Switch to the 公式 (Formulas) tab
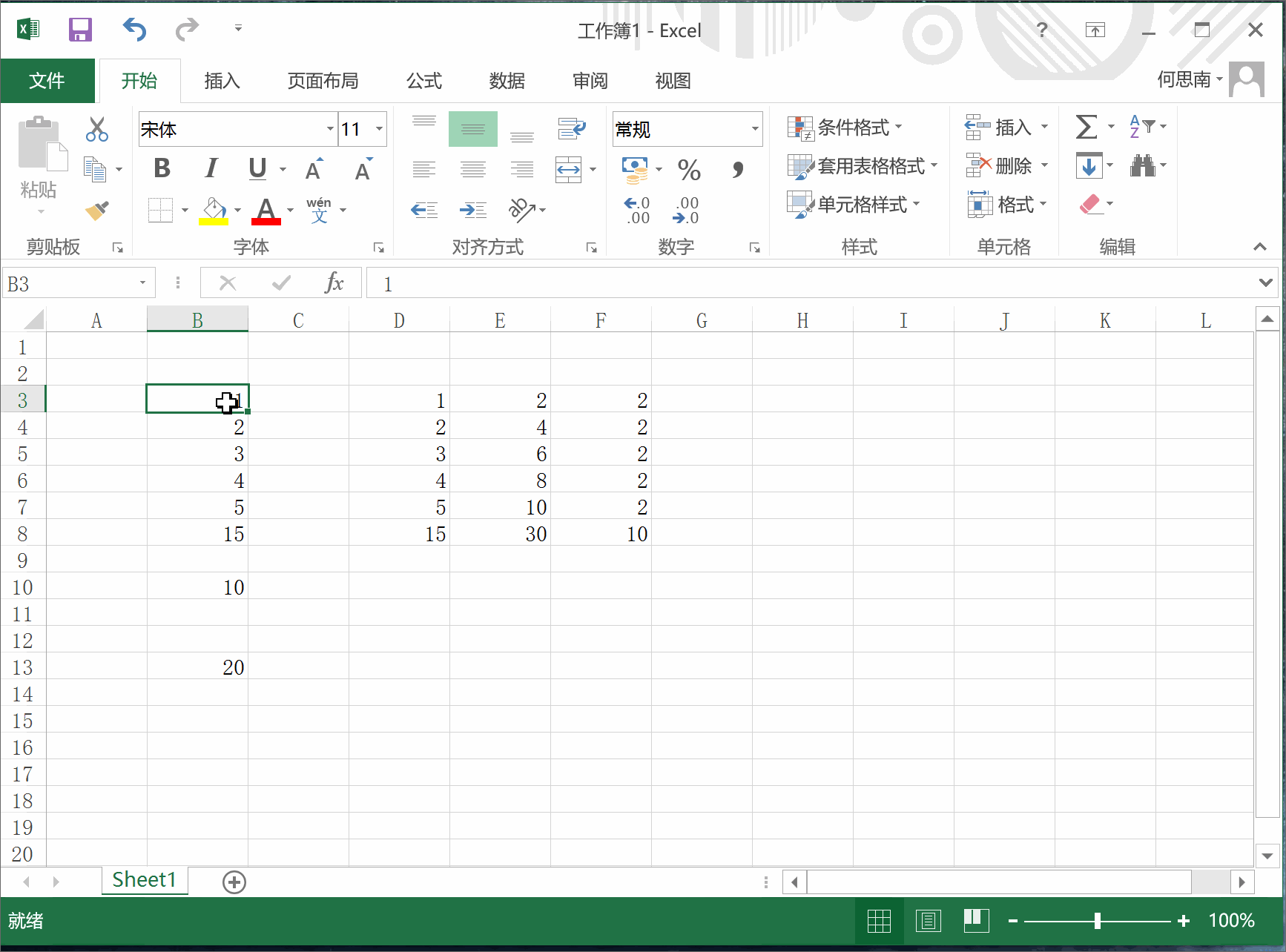This screenshot has width=1286, height=952. click(424, 80)
